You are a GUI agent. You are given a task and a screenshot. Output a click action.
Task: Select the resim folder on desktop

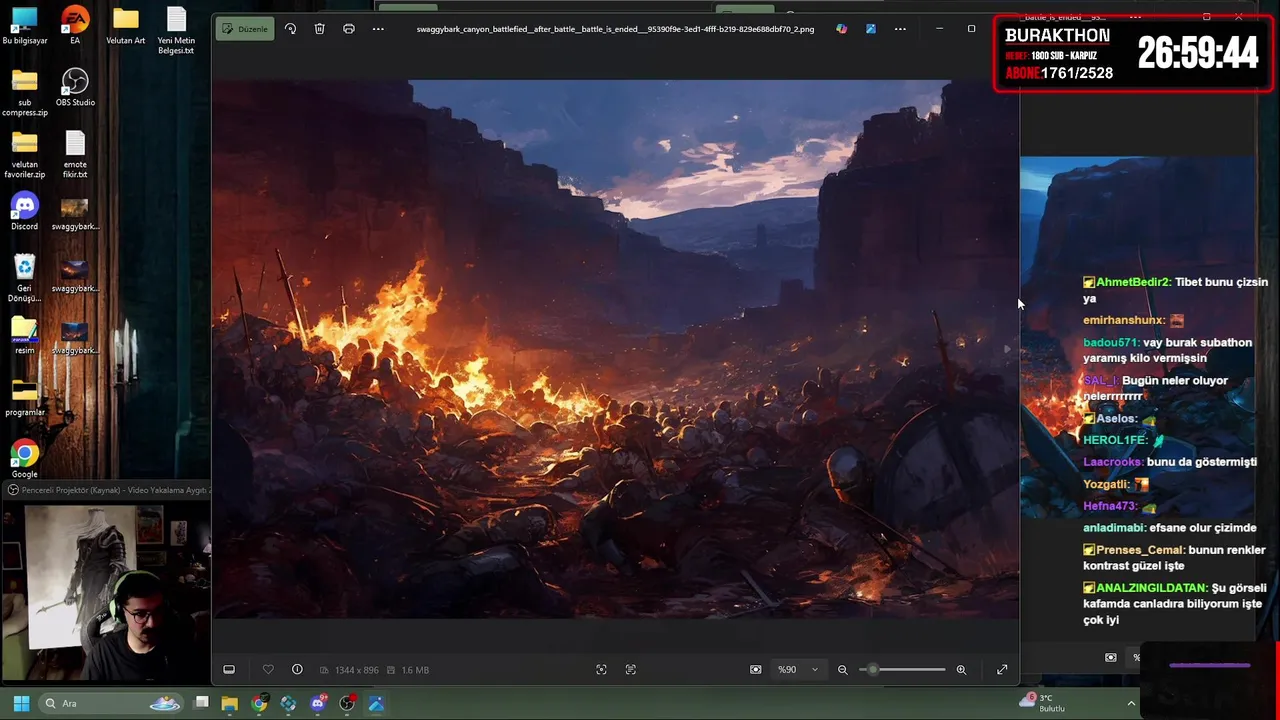coord(25,336)
